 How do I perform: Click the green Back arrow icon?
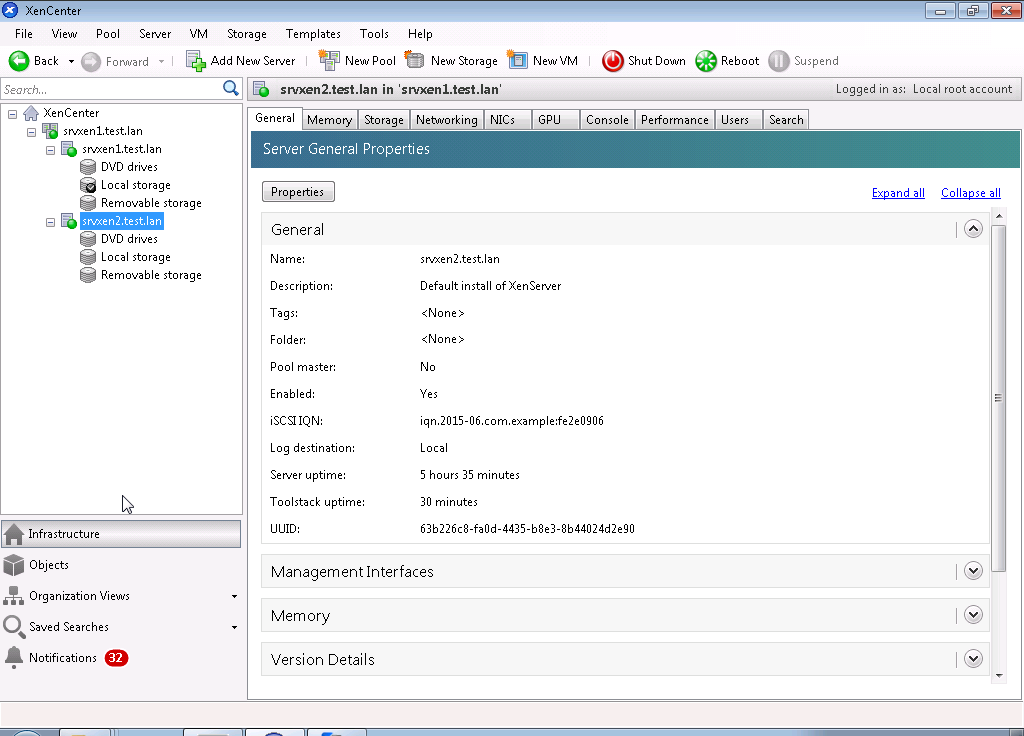(x=19, y=61)
